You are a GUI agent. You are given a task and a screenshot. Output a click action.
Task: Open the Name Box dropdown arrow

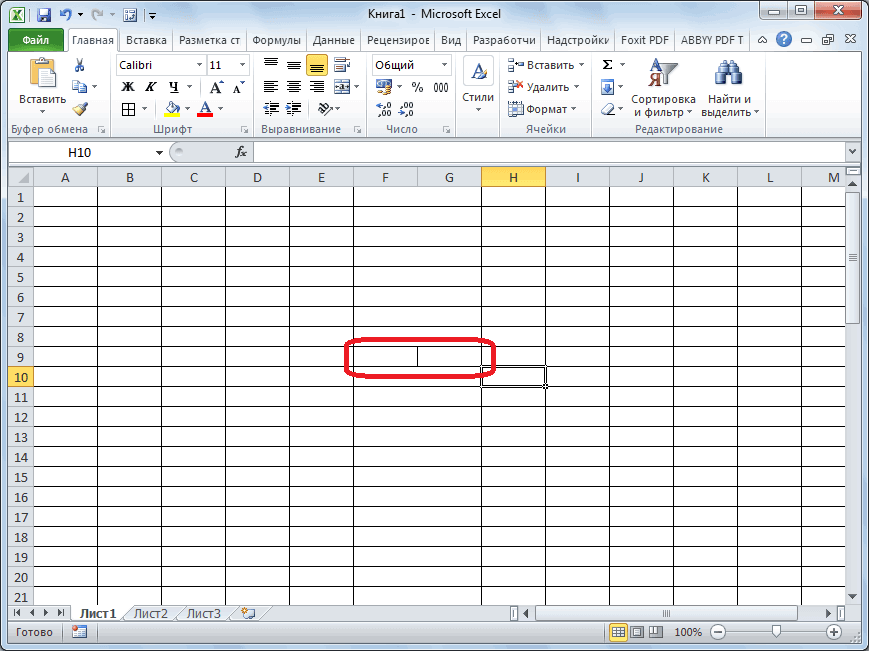159,152
